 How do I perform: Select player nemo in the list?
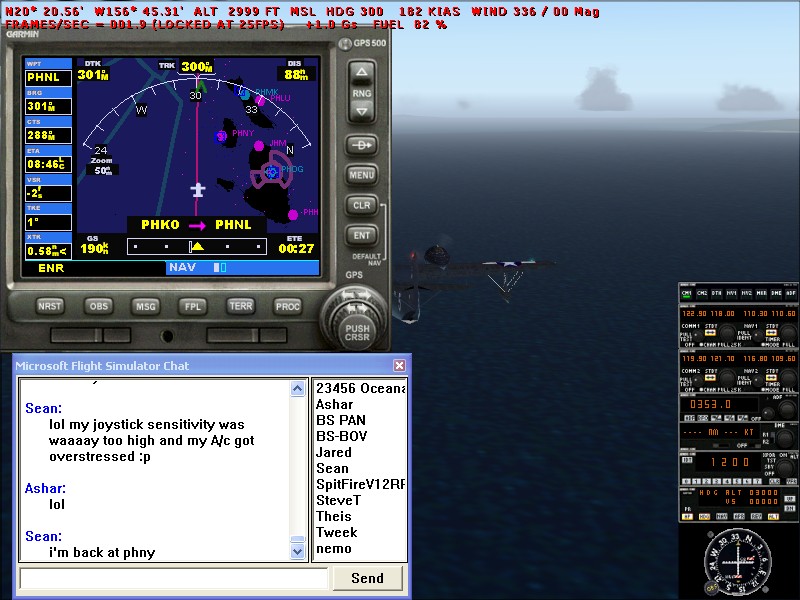334,548
